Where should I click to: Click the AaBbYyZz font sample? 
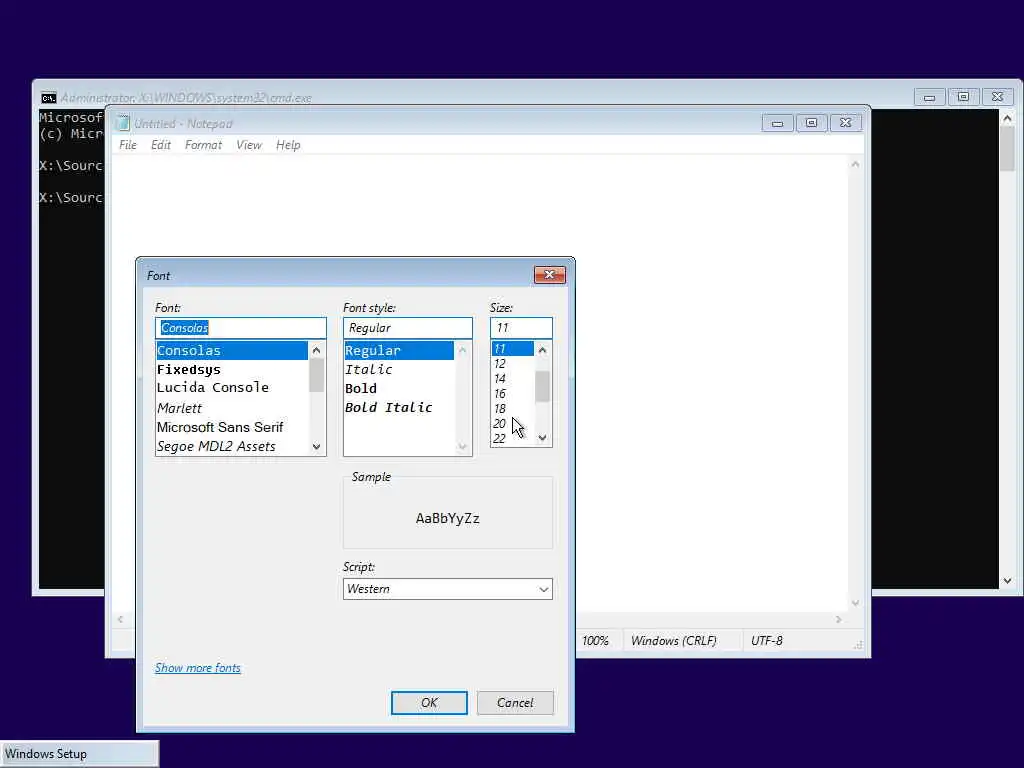[x=448, y=519]
